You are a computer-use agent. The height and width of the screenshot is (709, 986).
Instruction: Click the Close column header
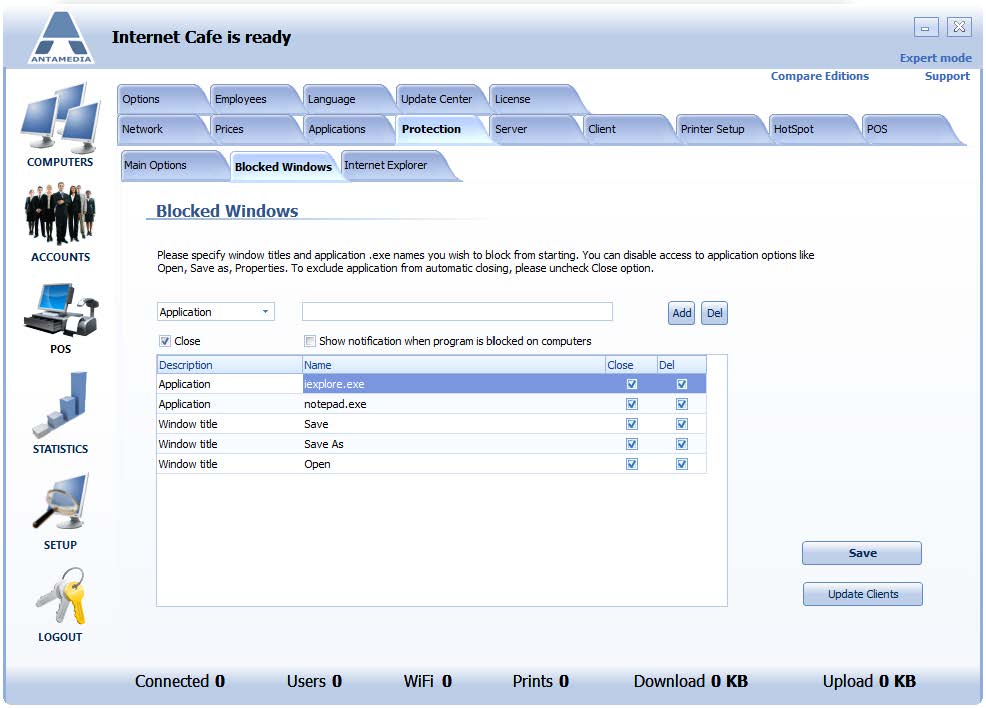coord(631,365)
